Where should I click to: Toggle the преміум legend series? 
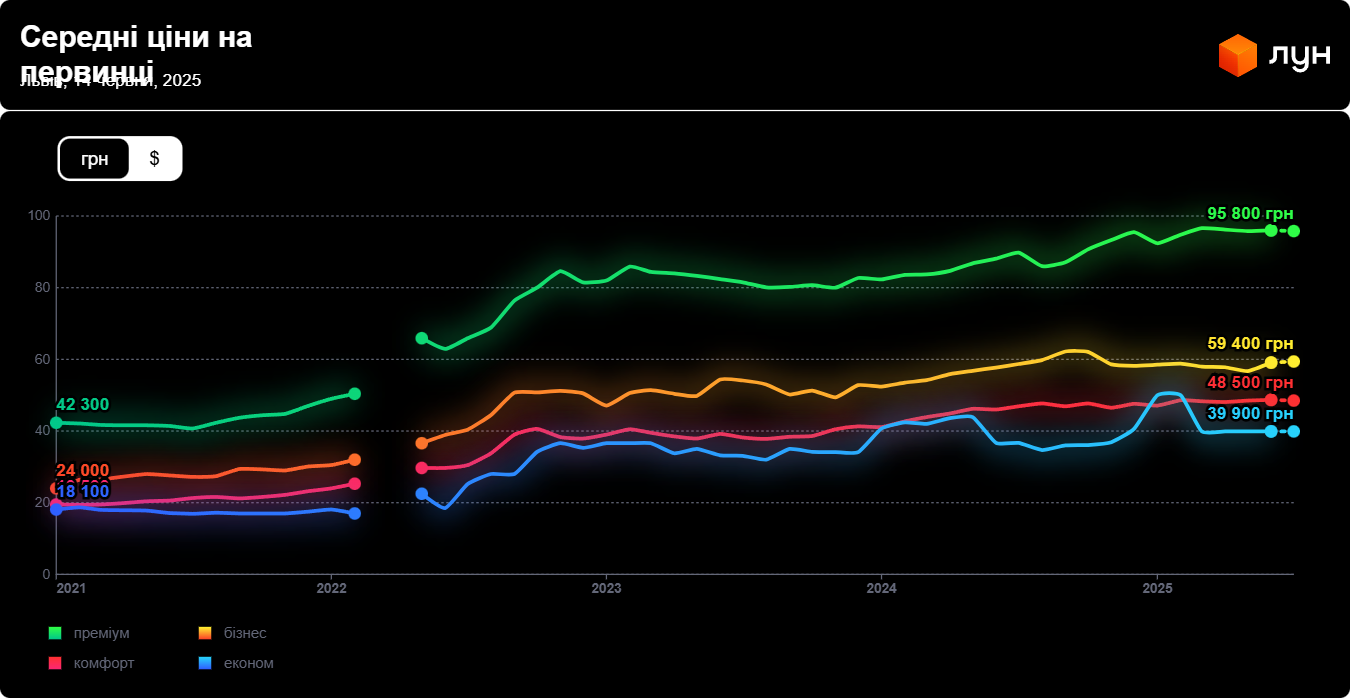(101, 633)
